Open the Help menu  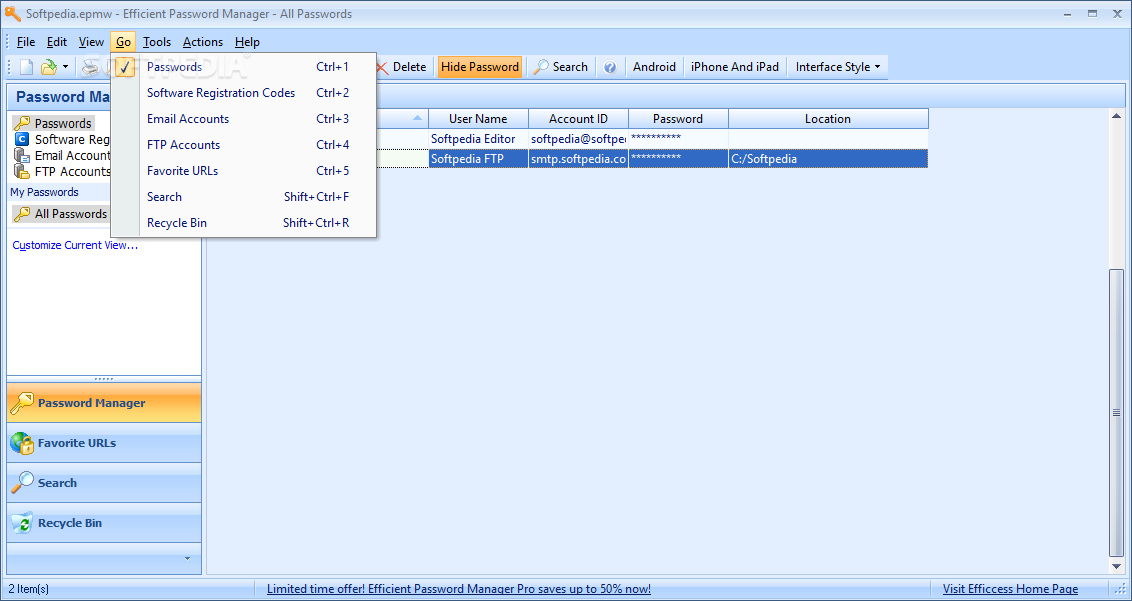click(247, 42)
